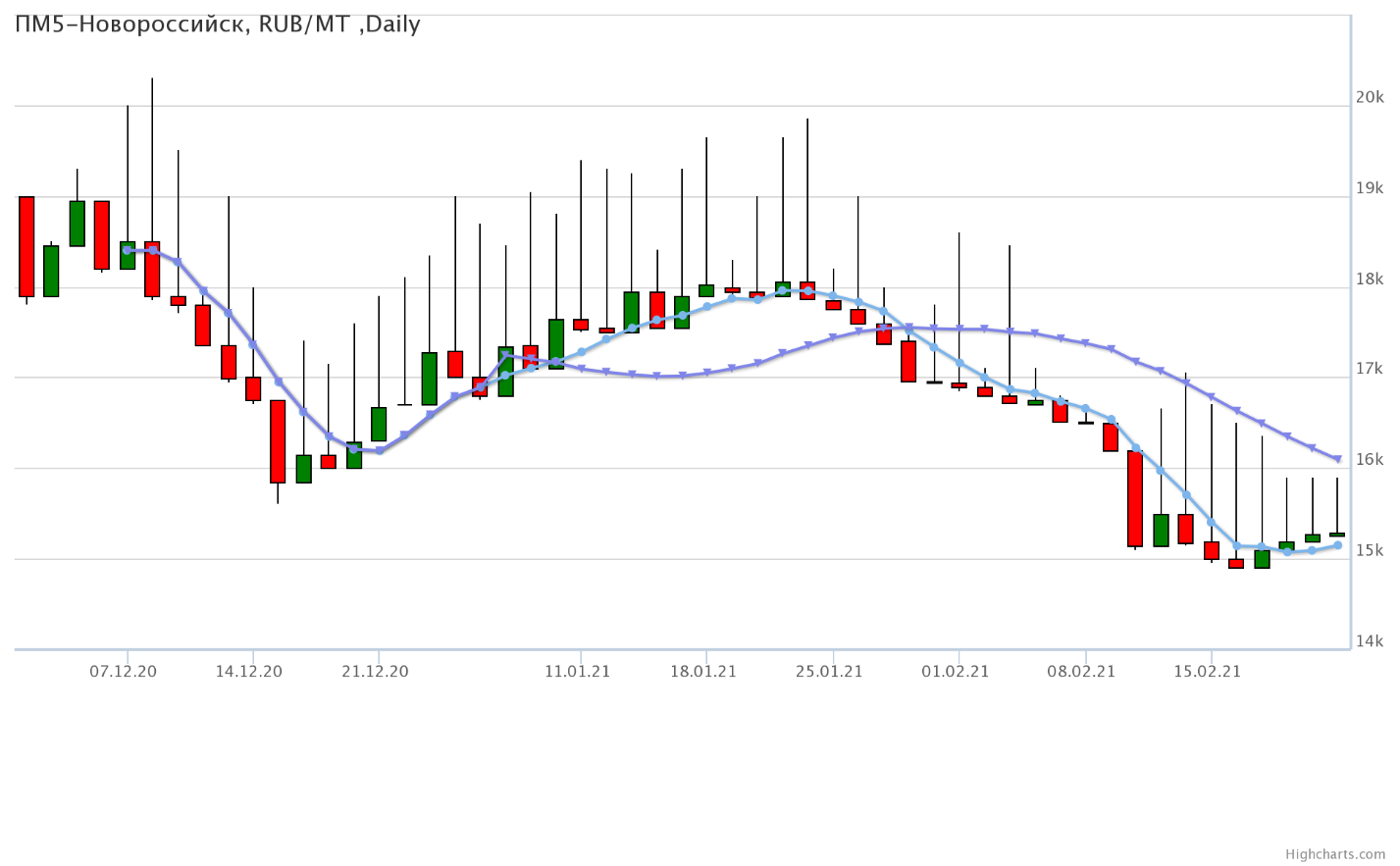This screenshot has width=1400, height=866.
Task: Click the ПМ5-Новороссийск chart title
Action: click(x=218, y=25)
